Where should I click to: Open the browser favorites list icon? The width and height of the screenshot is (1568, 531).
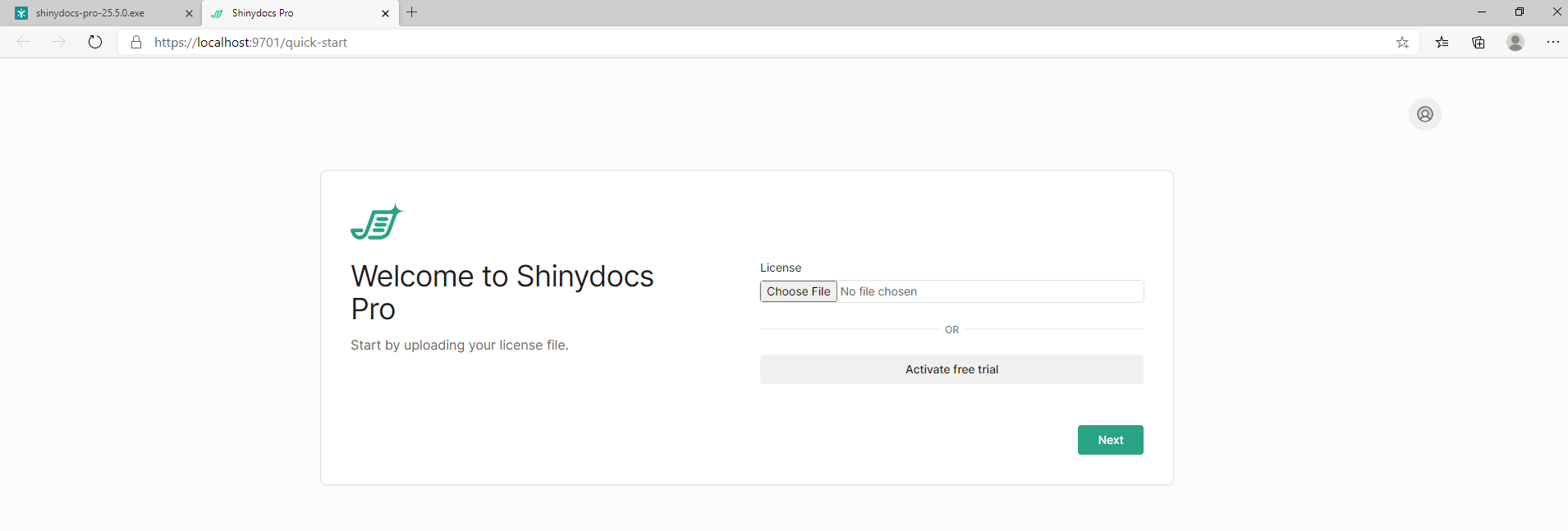click(x=1442, y=42)
